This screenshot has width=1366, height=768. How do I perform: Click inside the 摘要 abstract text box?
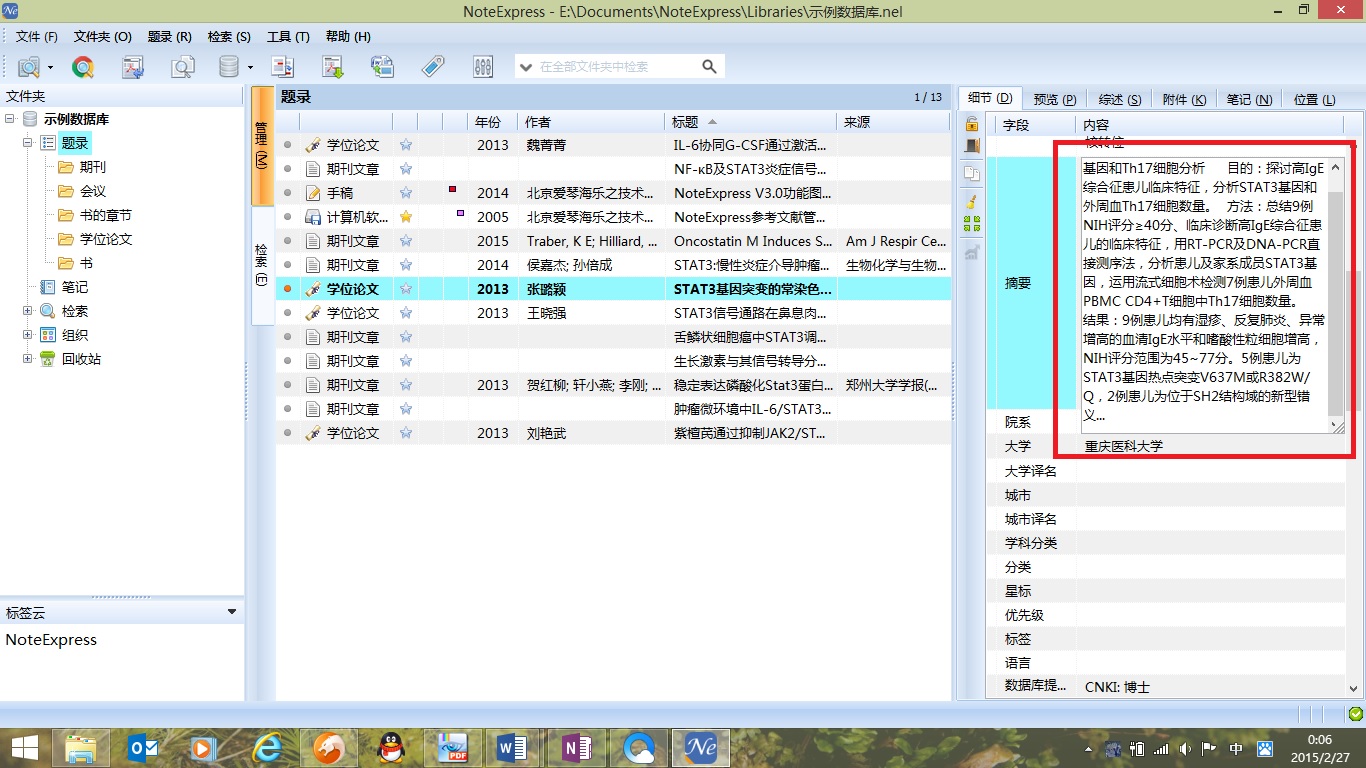(x=1204, y=295)
